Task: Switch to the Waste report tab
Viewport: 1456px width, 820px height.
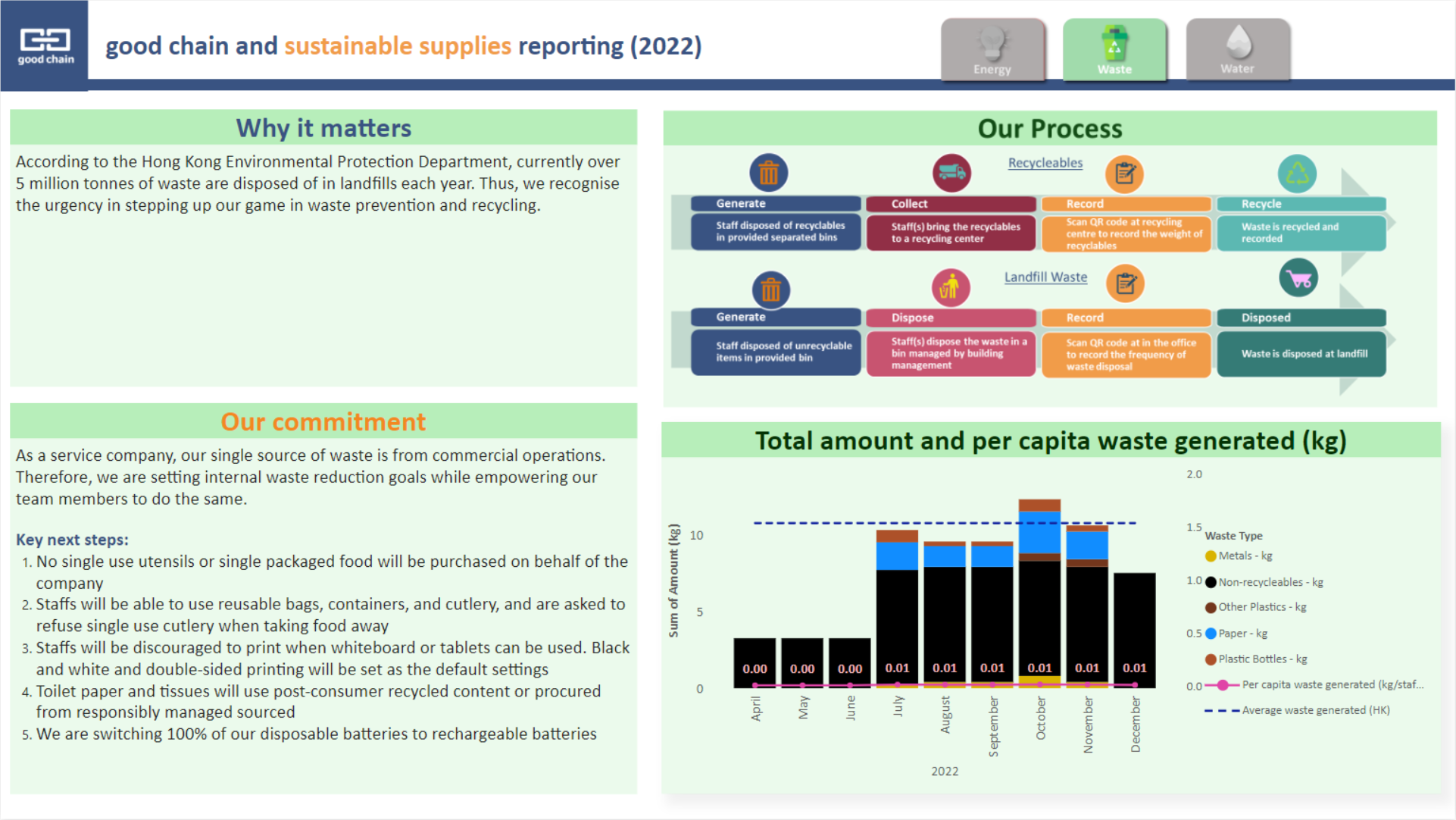Action: pos(1114,49)
